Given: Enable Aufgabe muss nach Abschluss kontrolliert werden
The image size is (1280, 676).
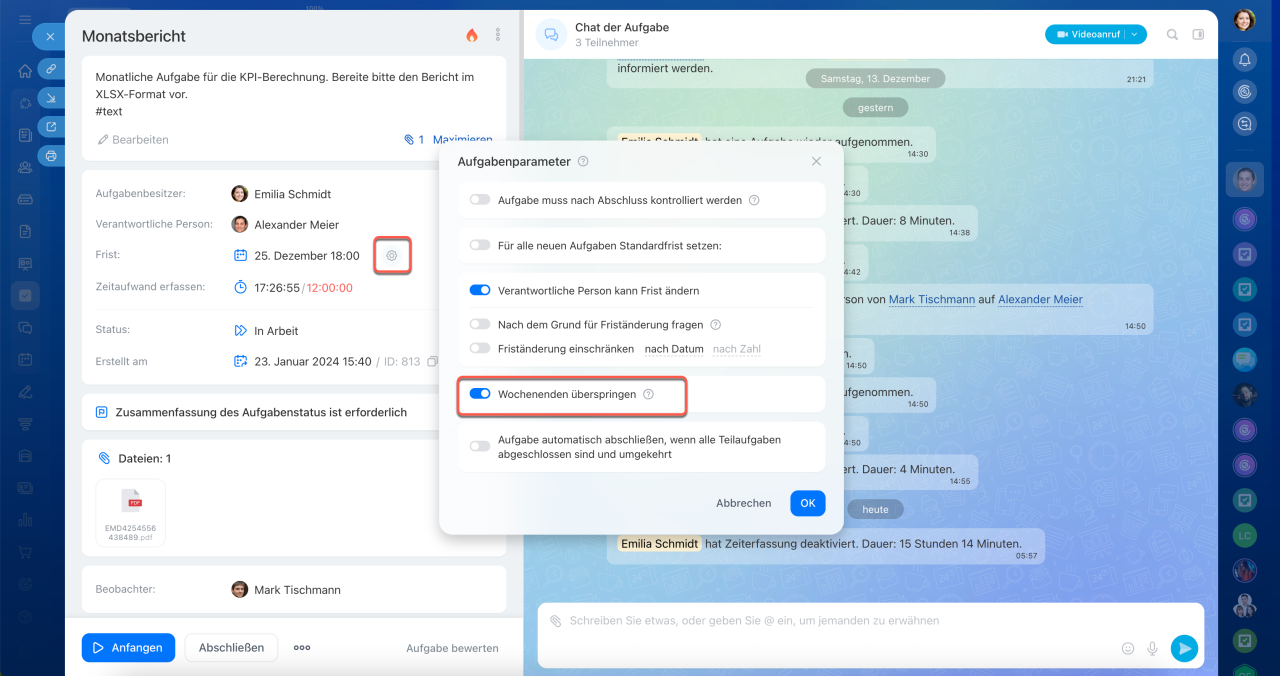Looking at the screenshot, I should (480, 200).
